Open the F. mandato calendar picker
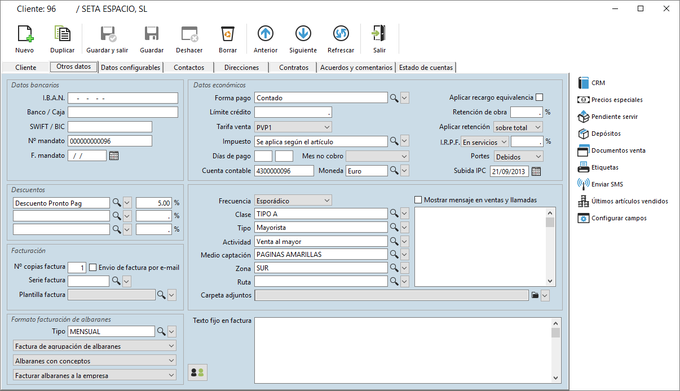680x391 pixels. pos(114,156)
